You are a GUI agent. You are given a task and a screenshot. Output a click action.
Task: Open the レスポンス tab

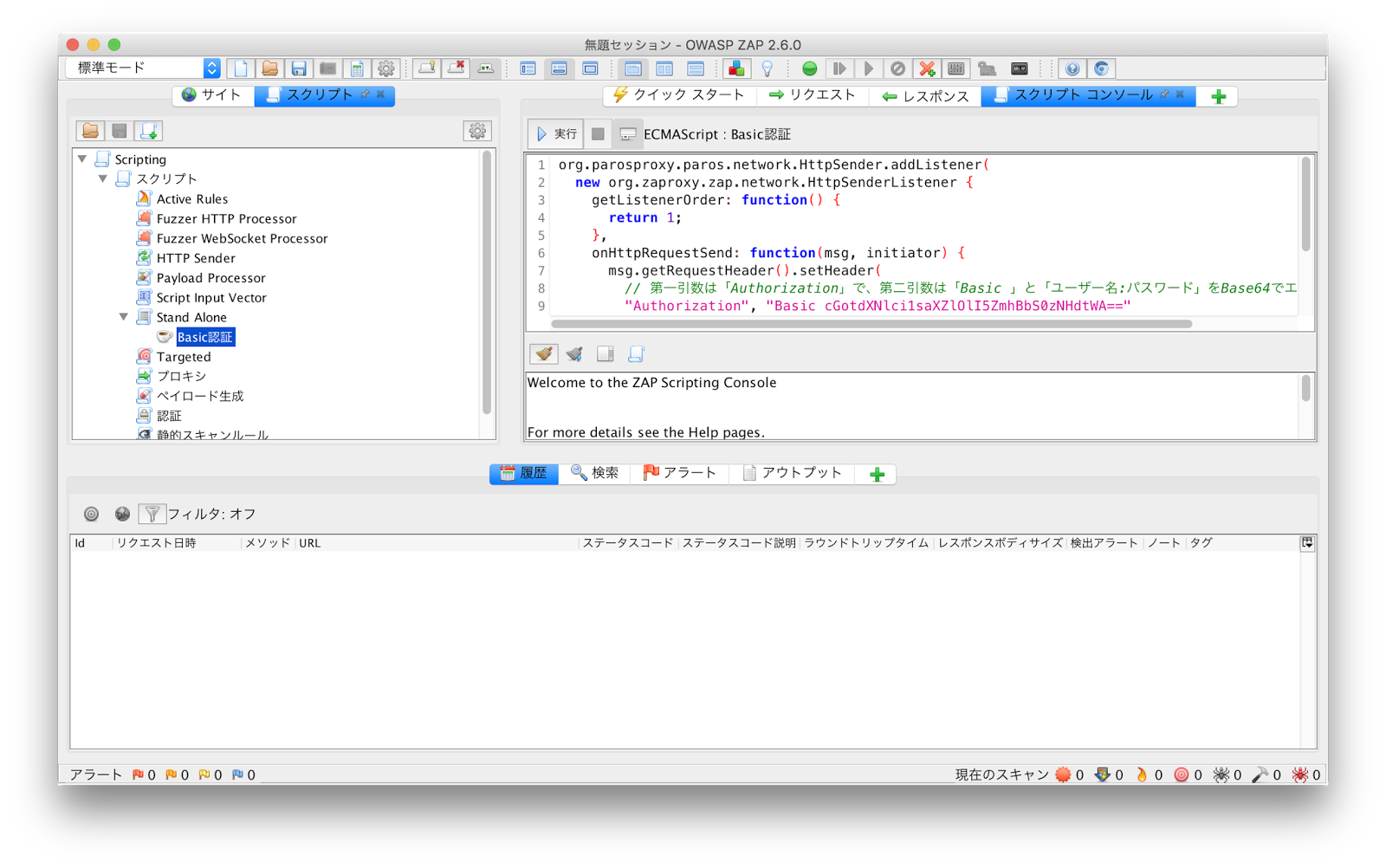coord(925,96)
